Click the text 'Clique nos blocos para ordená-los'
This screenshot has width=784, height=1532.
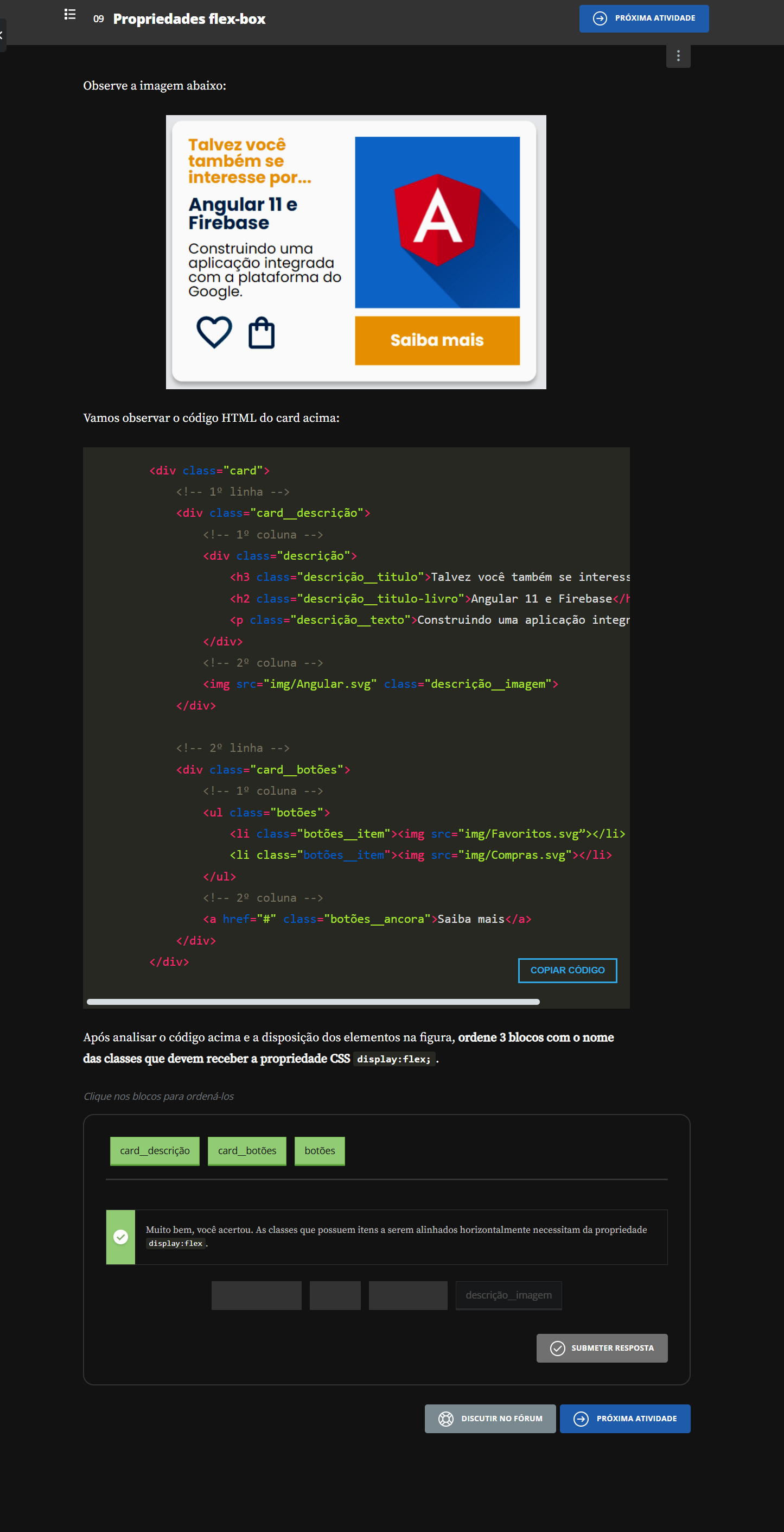[x=159, y=1096]
